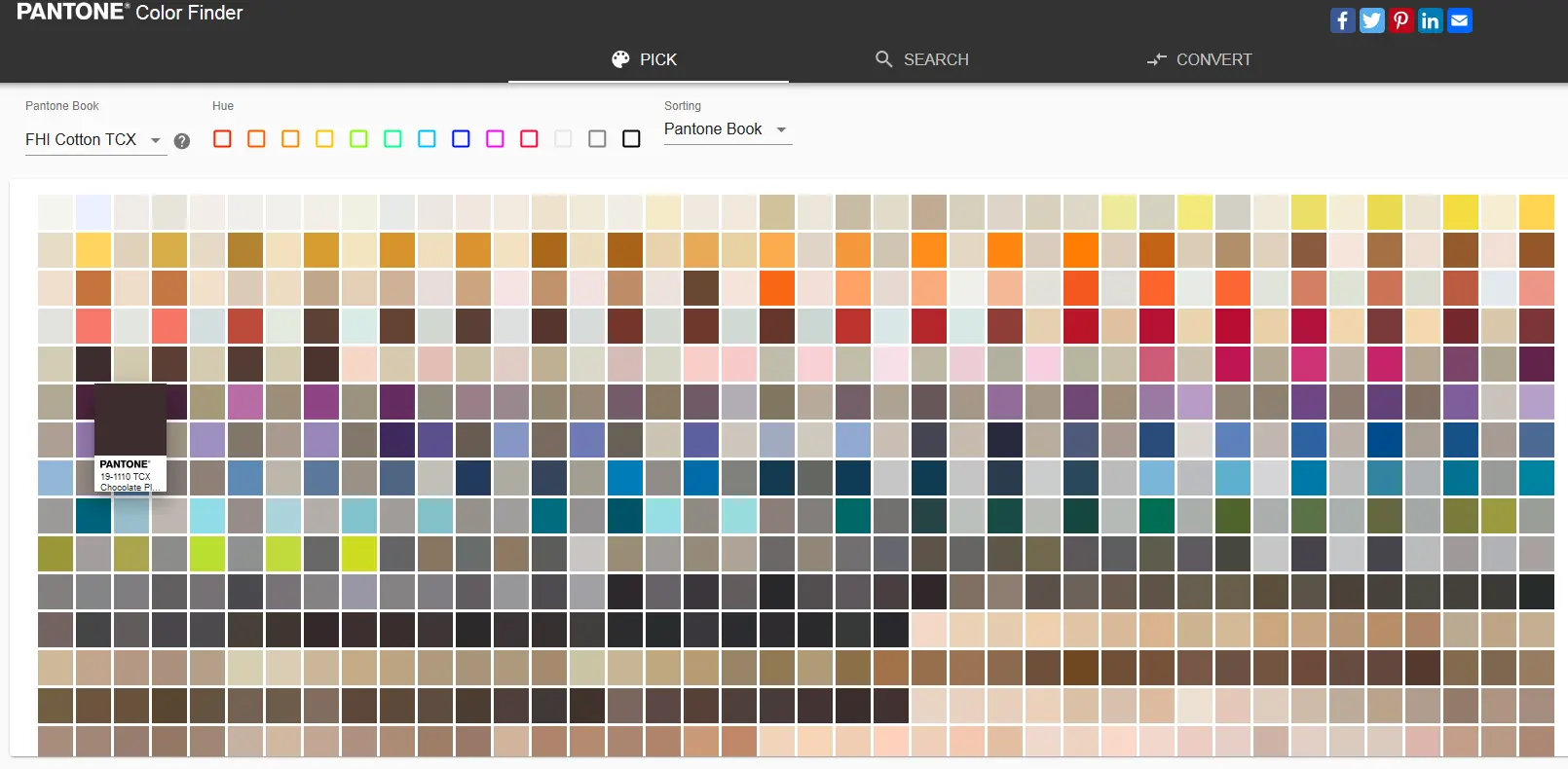Click the arrows icon beside CONVERT
The width and height of the screenshot is (1568, 769).
[1156, 59]
